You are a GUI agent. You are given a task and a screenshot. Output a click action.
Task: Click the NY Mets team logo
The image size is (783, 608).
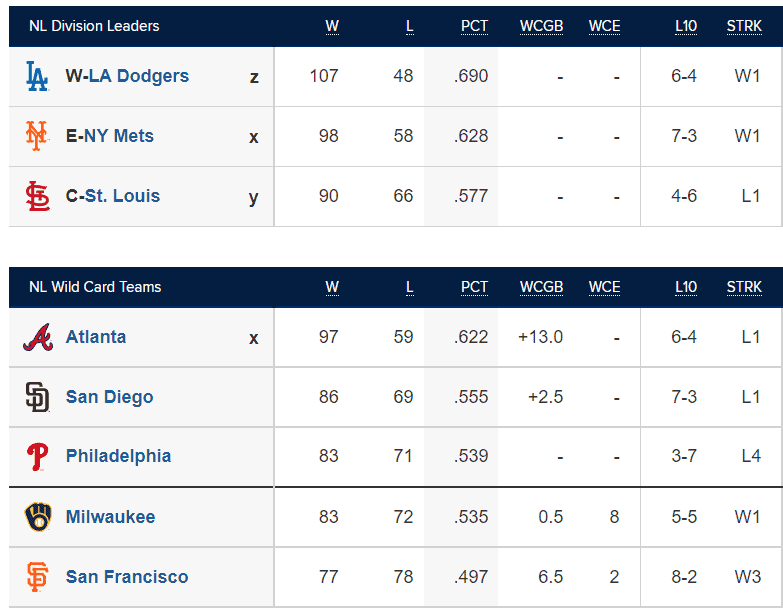click(37, 136)
